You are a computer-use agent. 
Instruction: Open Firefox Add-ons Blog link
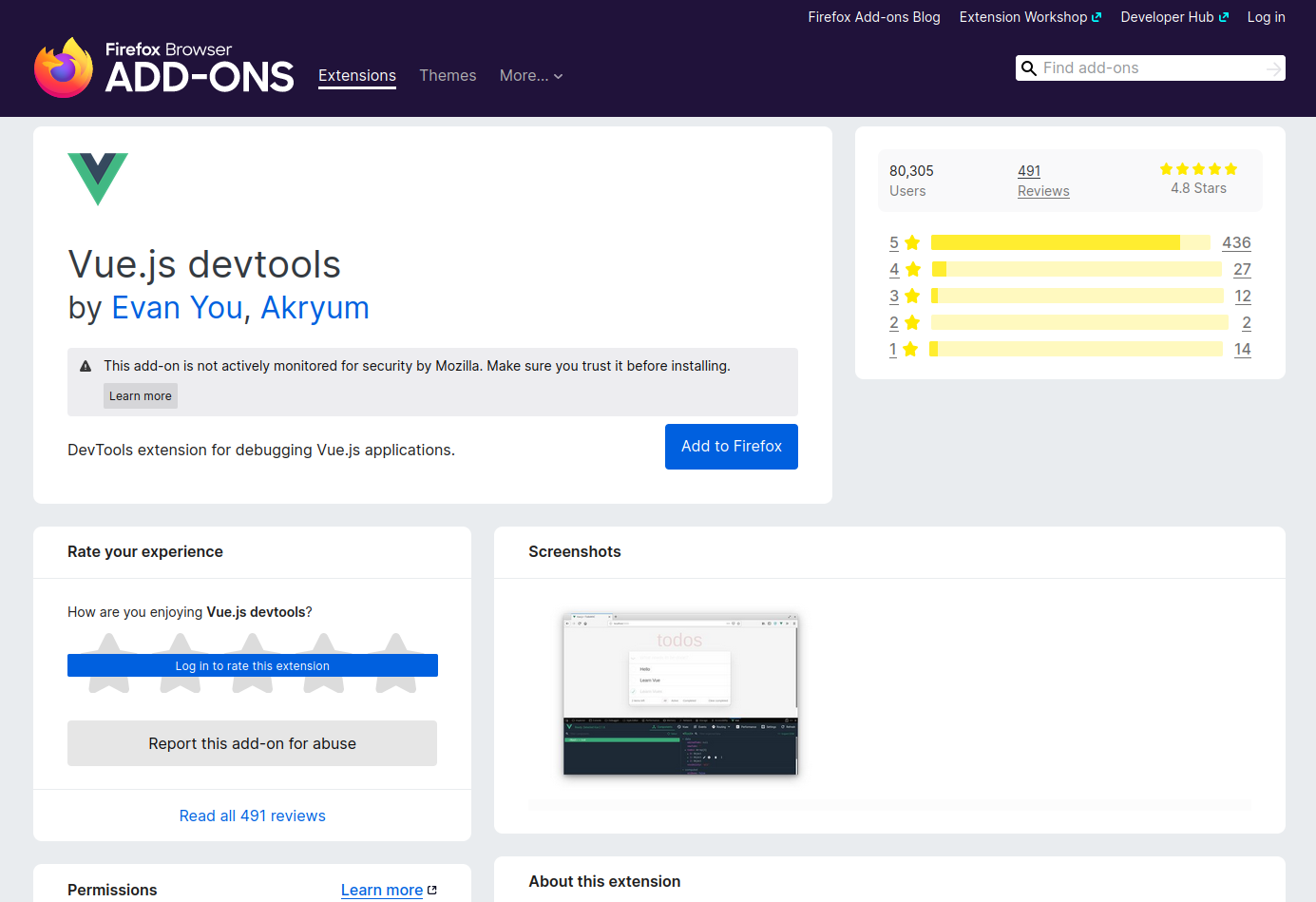[x=874, y=17]
